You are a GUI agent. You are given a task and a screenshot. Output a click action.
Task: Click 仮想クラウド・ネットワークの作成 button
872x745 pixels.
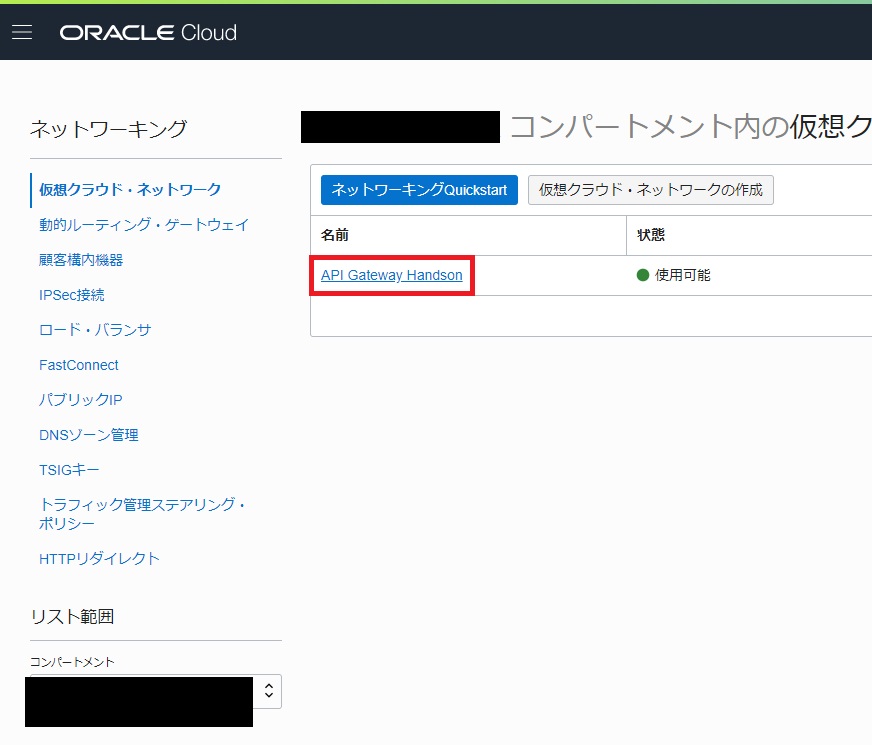tap(650, 190)
